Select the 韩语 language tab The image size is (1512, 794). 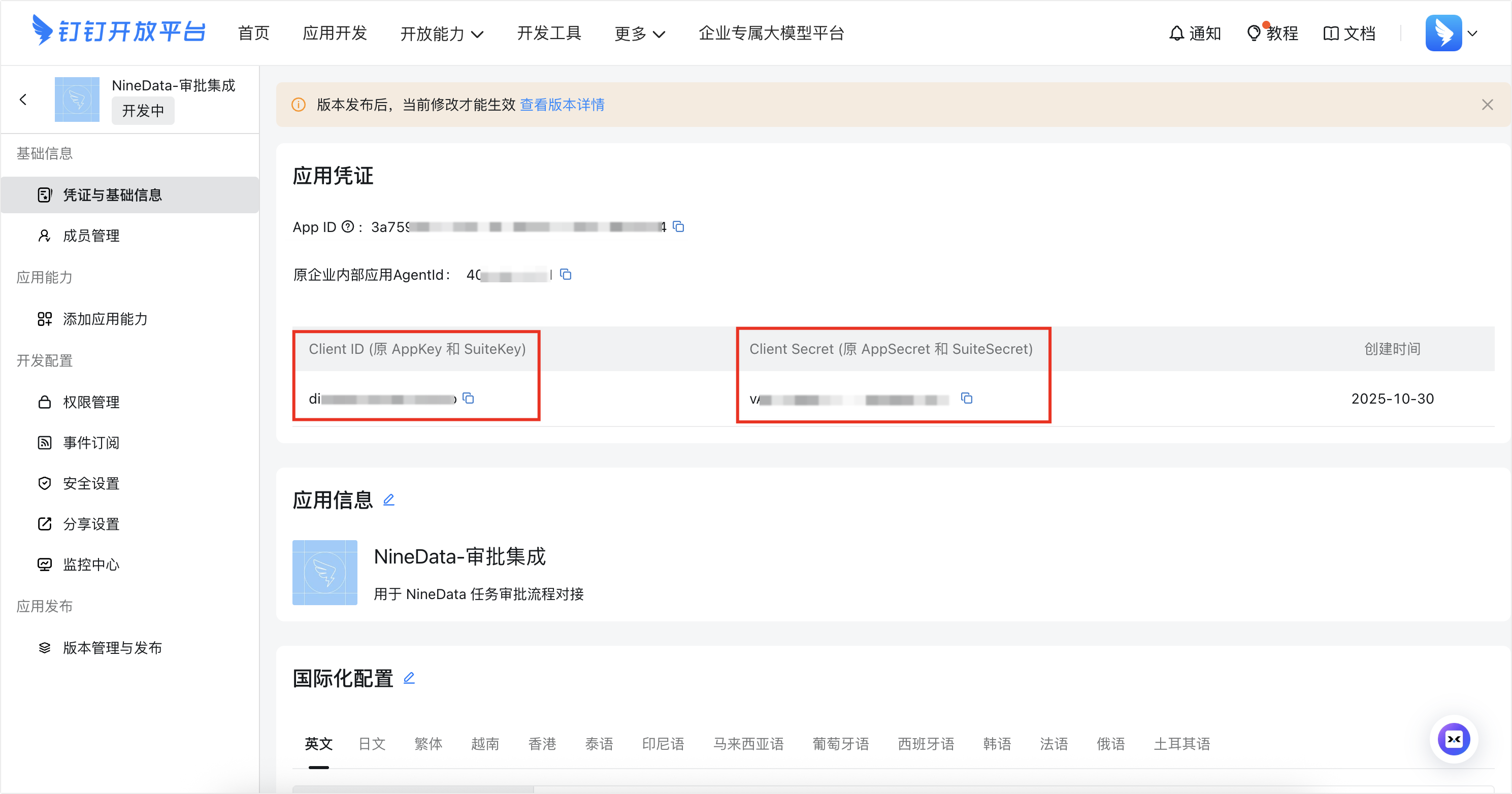(x=997, y=744)
